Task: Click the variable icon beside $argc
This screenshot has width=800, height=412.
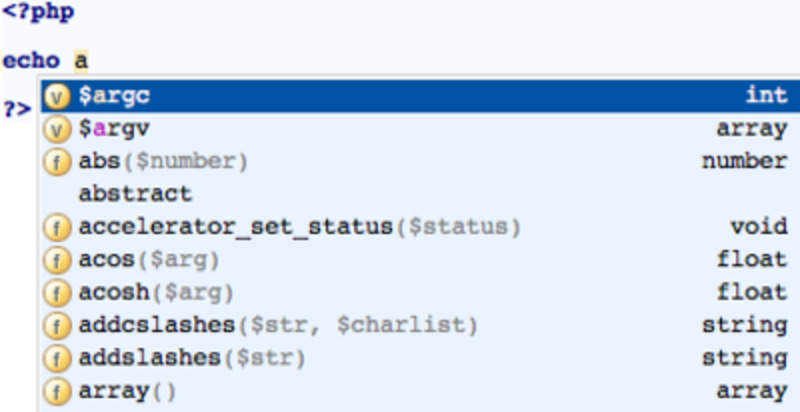Action: click(x=58, y=96)
